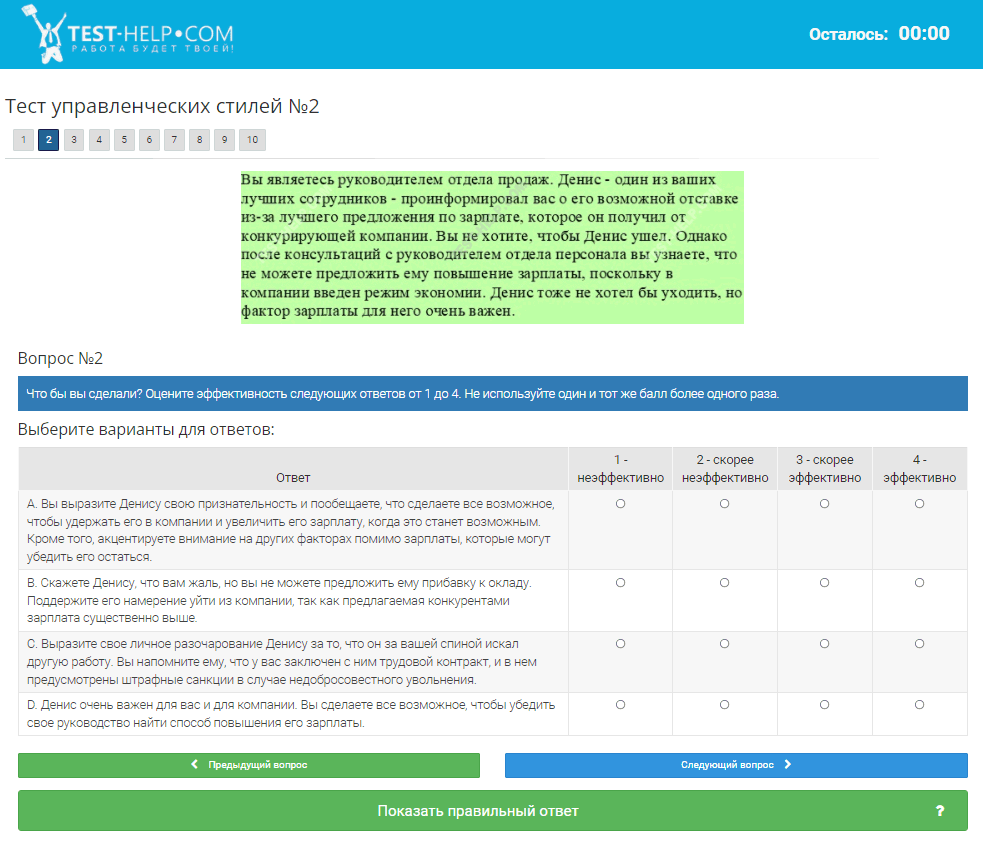The height and width of the screenshot is (851, 983).
Task: Rate answer B as 4 - эффективно
Action: 919,583
